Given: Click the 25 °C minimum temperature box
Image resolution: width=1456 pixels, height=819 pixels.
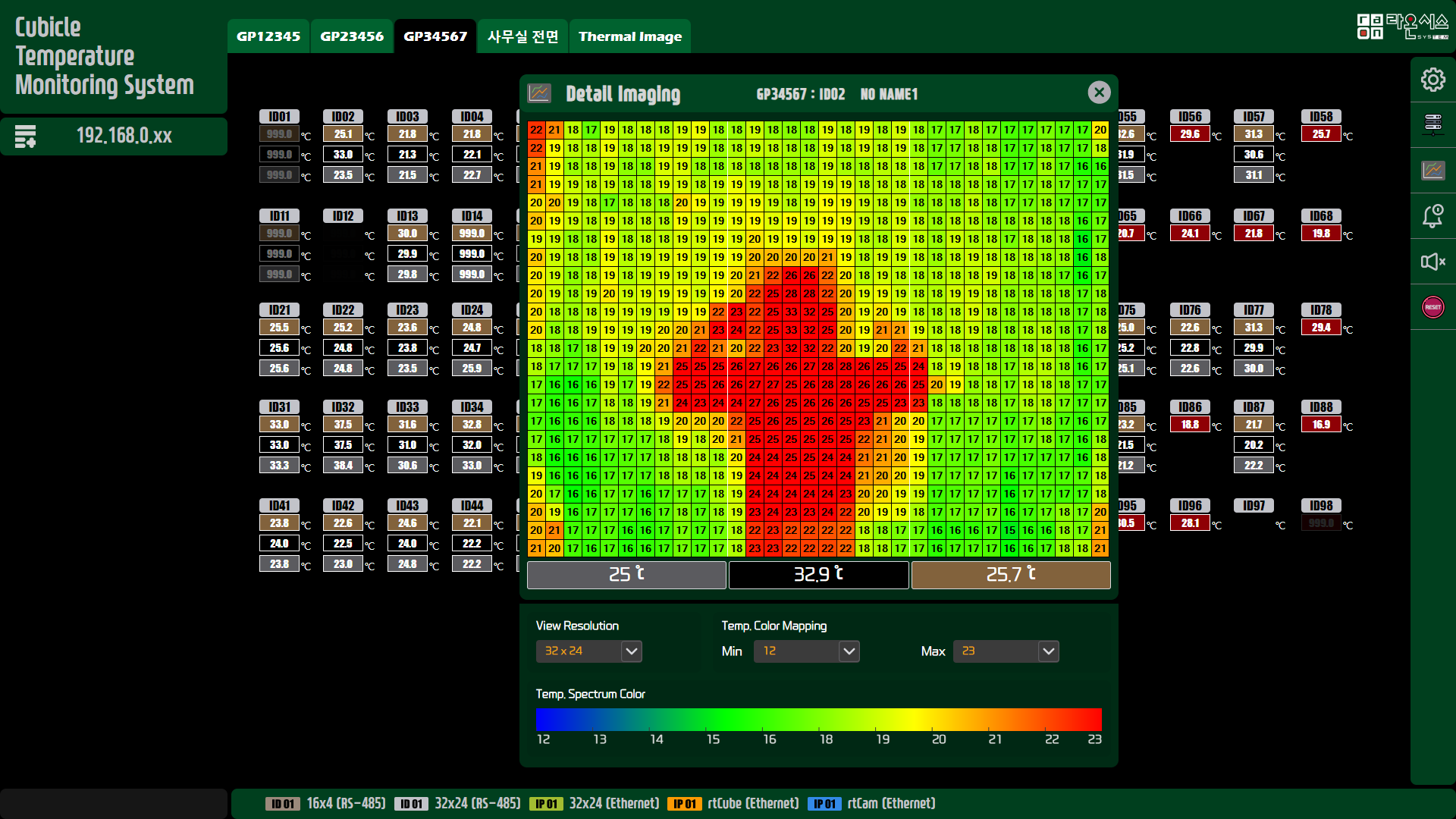Looking at the screenshot, I should coord(626,575).
